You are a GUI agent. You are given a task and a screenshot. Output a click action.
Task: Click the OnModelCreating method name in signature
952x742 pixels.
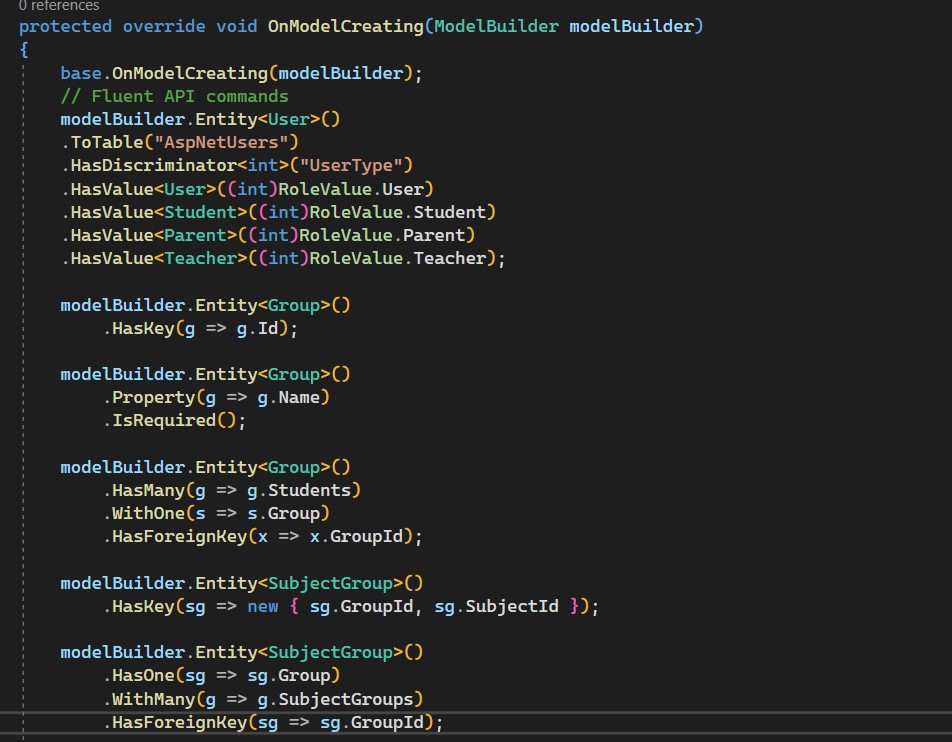coord(345,25)
